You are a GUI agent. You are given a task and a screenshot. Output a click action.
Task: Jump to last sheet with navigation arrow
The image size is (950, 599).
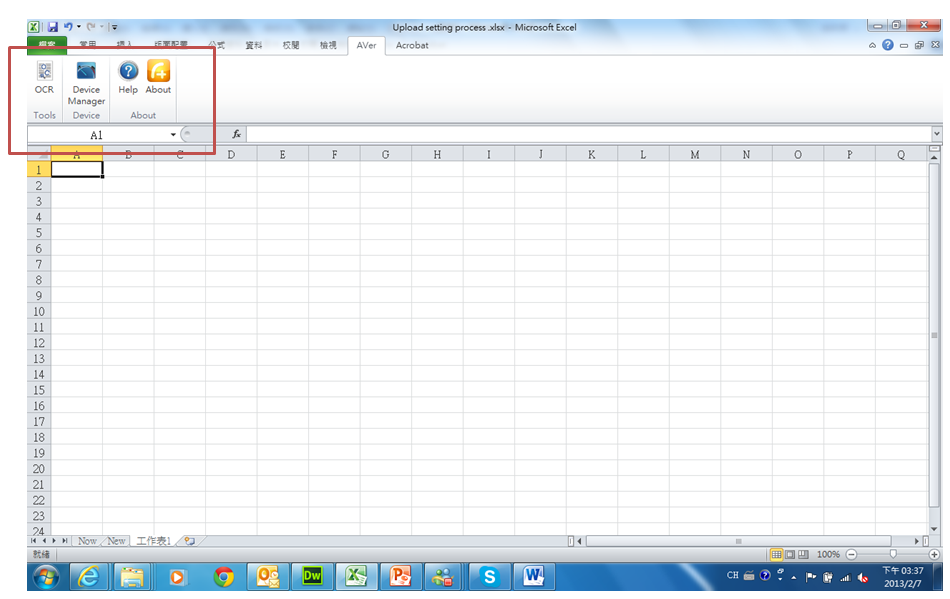pos(64,541)
